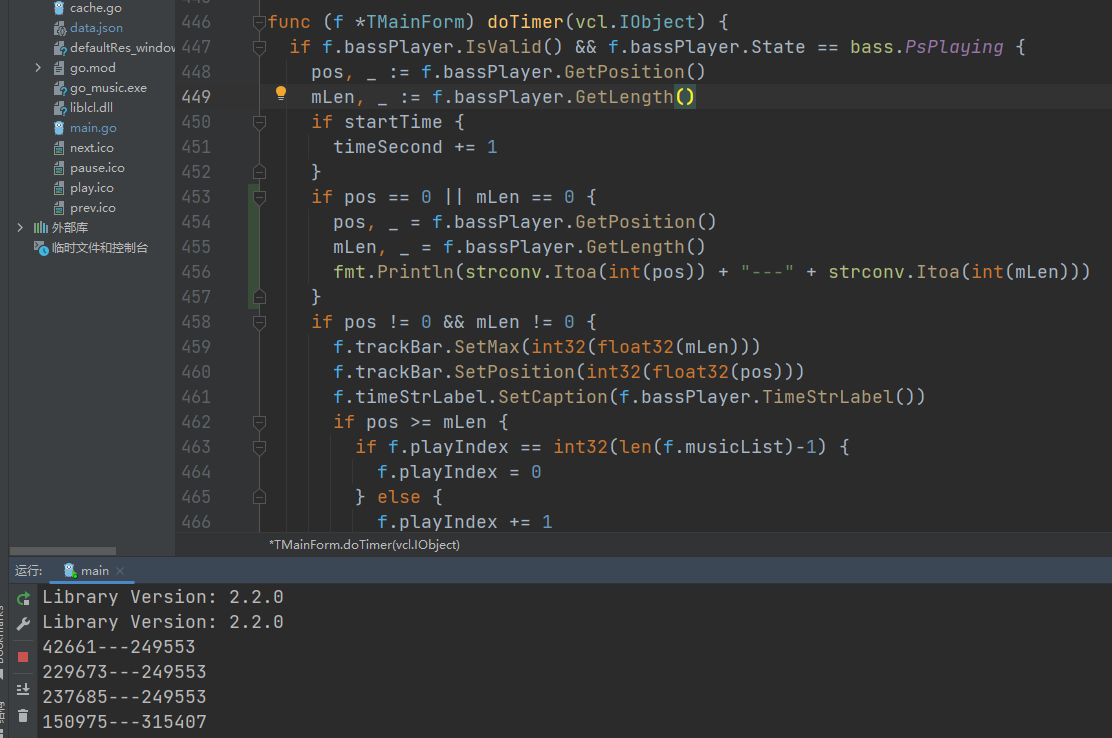The image size is (1112, 738).
Task: Collapse the fold marker on line 453
Action: pyautogui.click(x=260, y=197)
